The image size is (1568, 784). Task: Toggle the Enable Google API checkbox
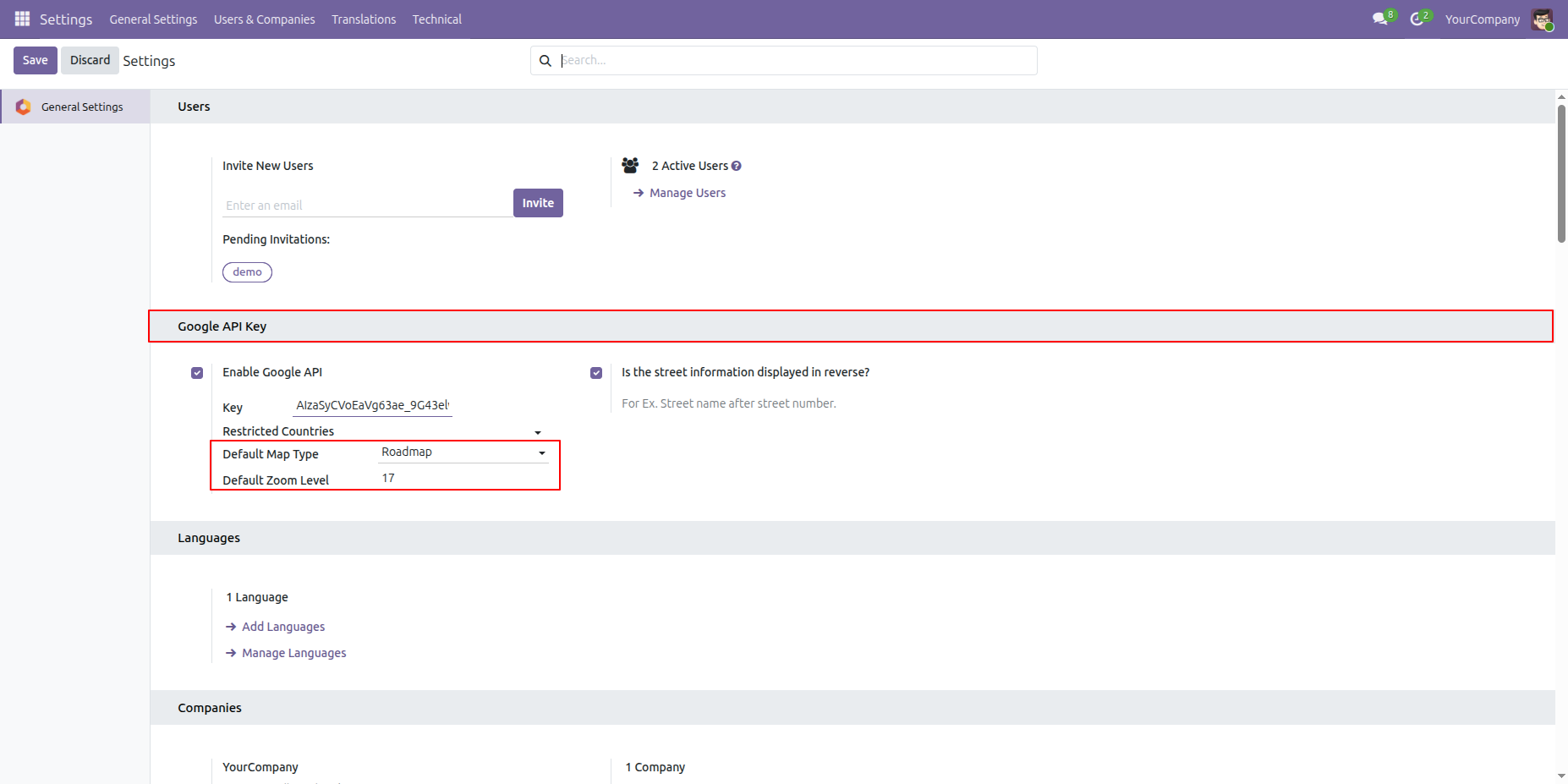[x=197, y=373]
